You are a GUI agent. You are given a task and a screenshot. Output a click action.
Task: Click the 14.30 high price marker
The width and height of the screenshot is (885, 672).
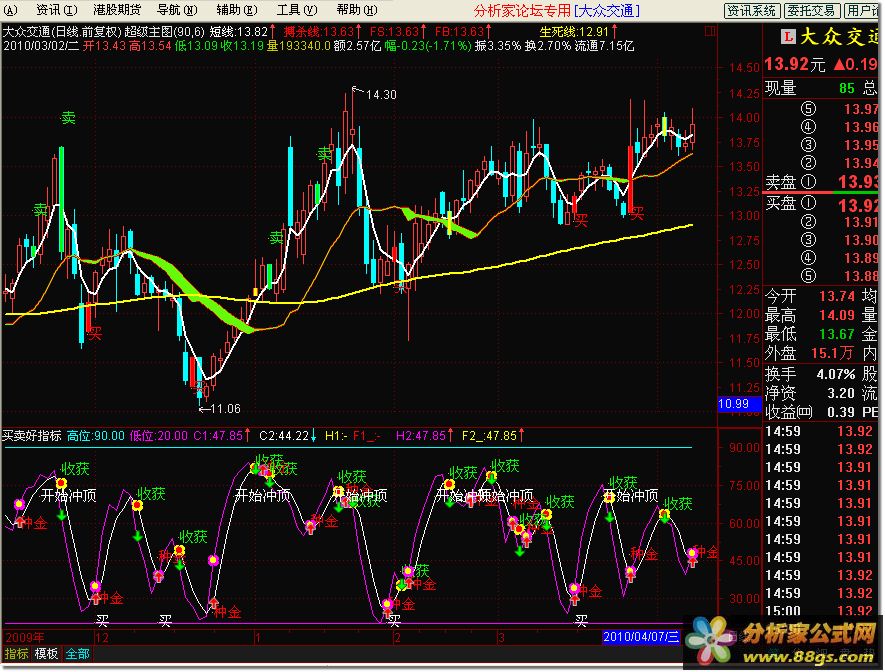pos(381,95)
